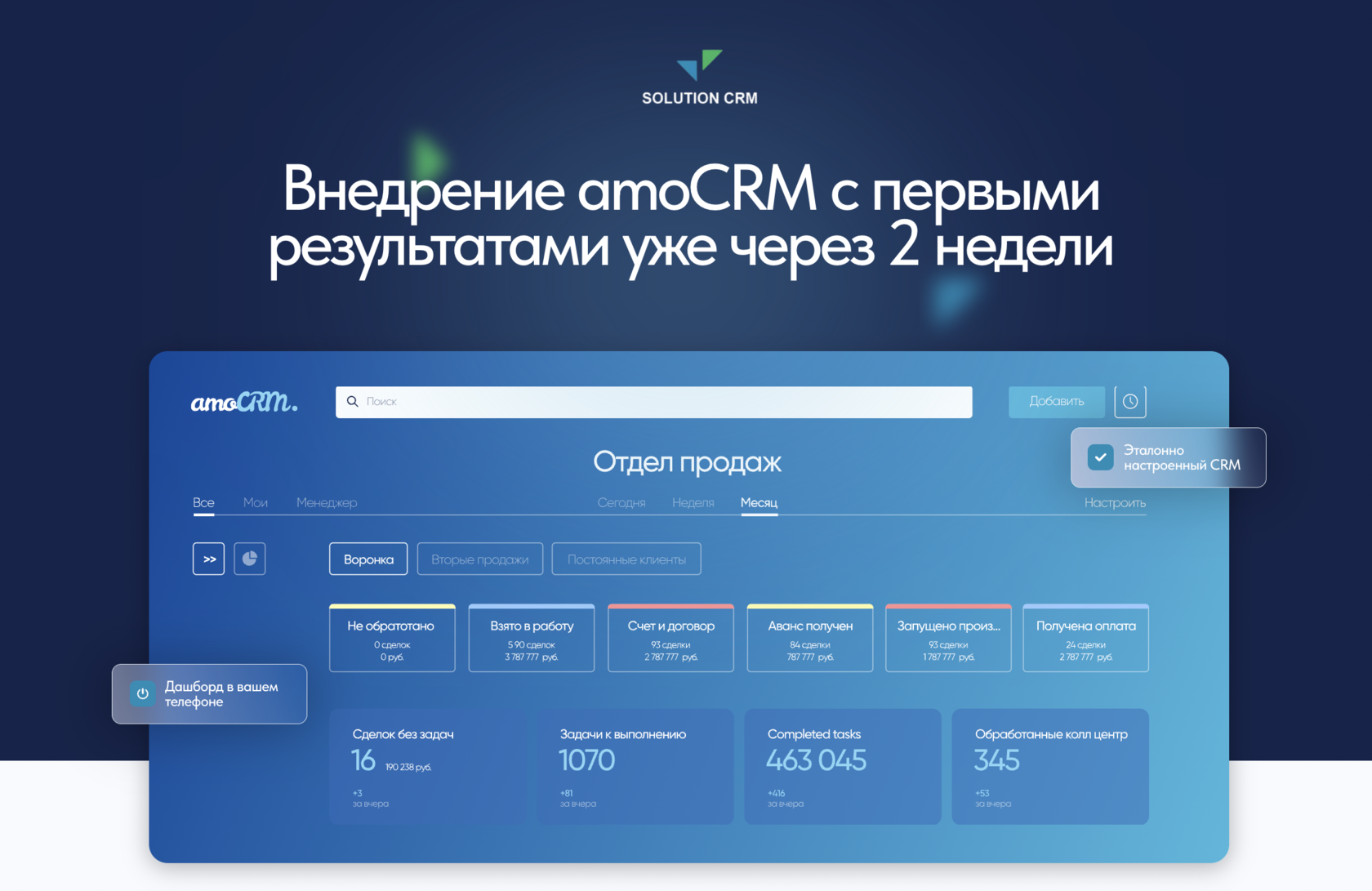Open the Счет и договор stage card
Image resolution: width=1372 pixels, height=891 pixels.
click(x=671, y=639)
